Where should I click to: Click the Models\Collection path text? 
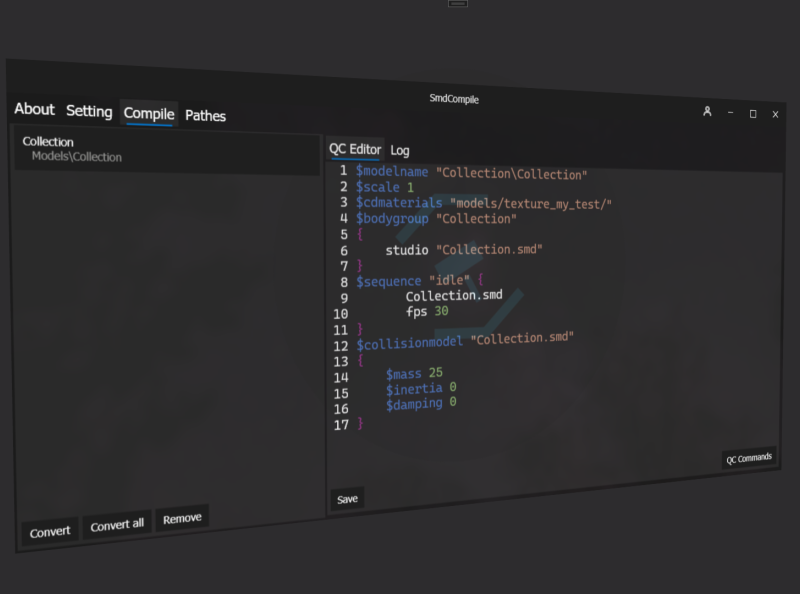coord(77,157)
